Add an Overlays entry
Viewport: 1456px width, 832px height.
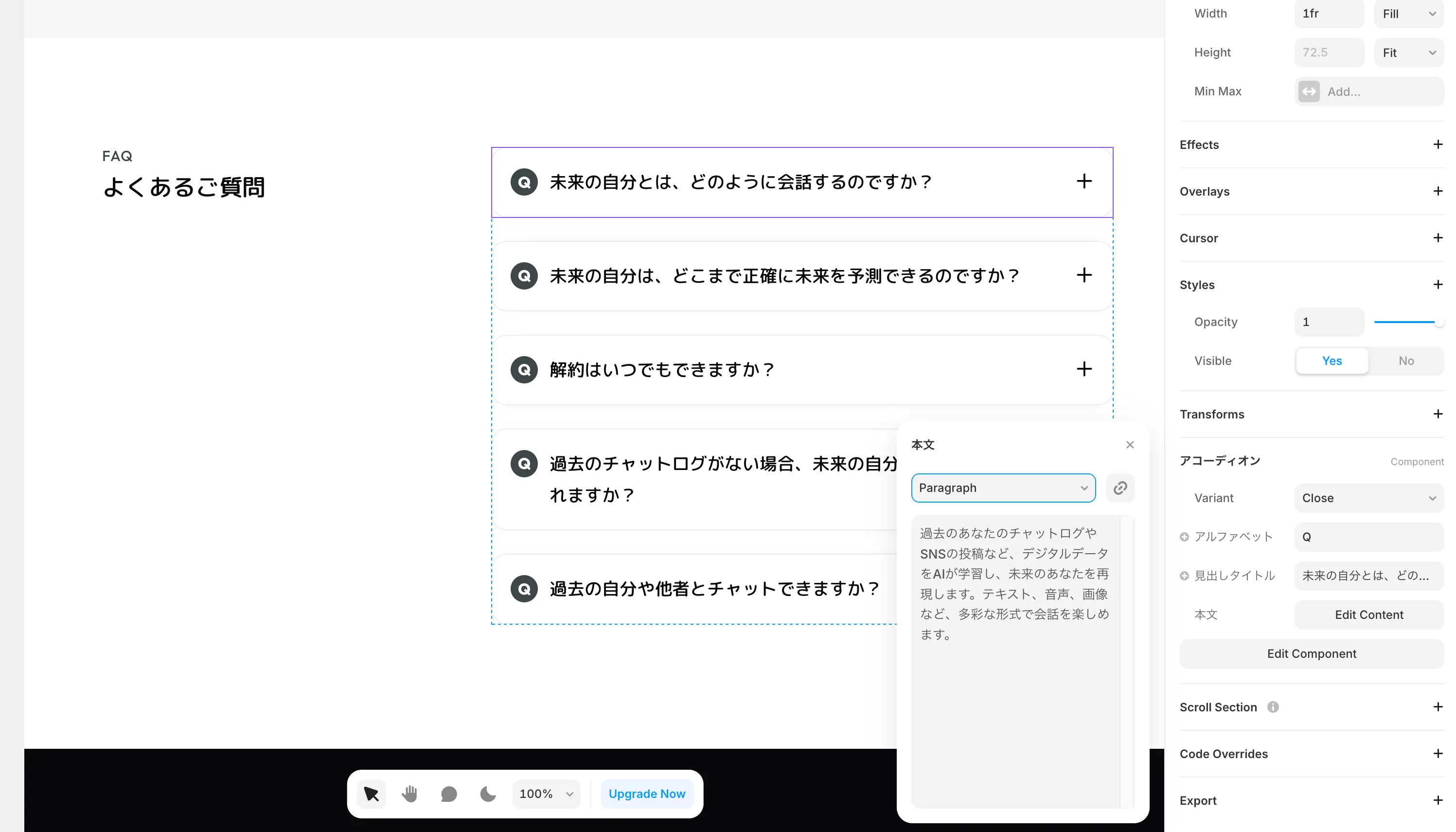tap(1438, 191)
